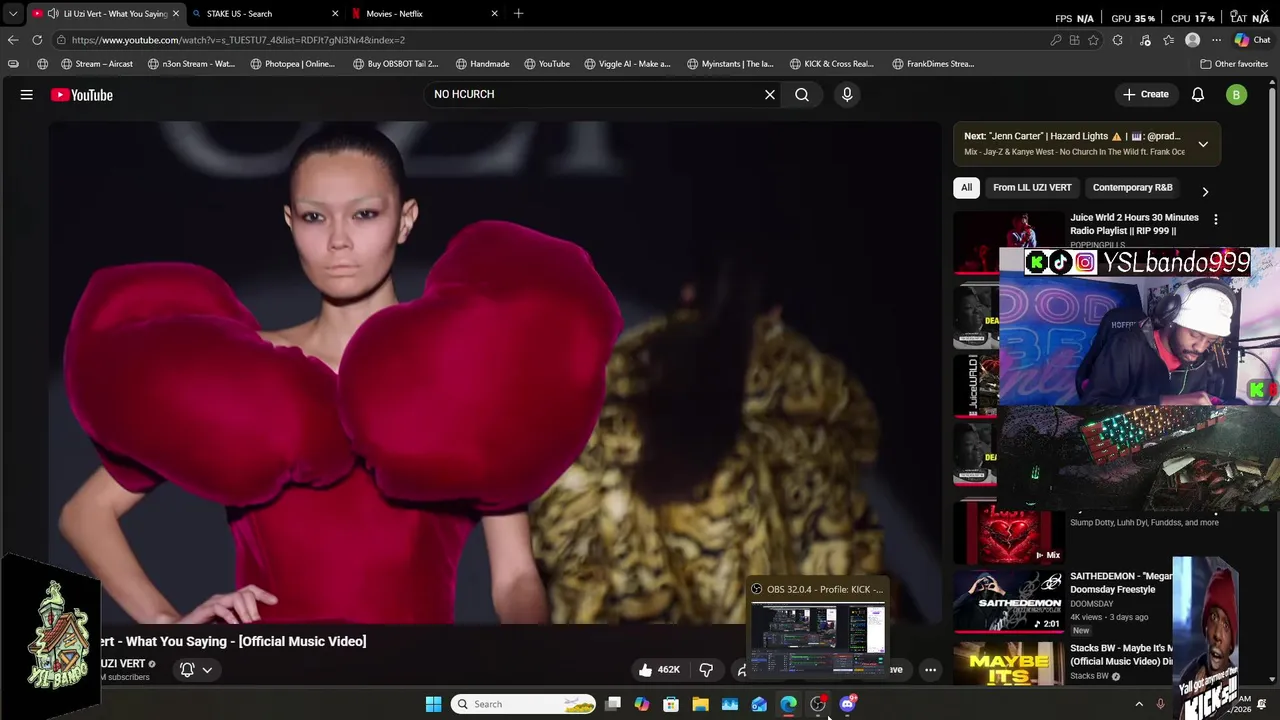Run search with the magnifier button

(802, 94)
